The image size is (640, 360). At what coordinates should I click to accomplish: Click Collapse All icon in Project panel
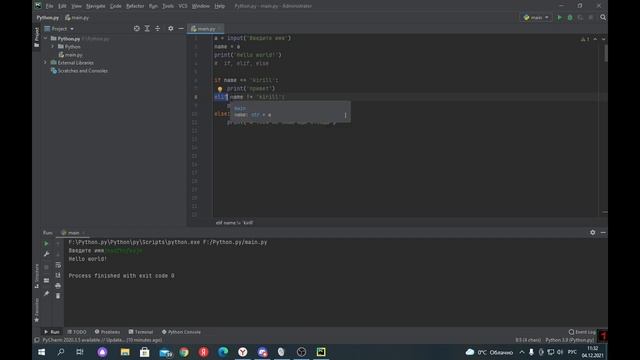click(x=158, y=29)
